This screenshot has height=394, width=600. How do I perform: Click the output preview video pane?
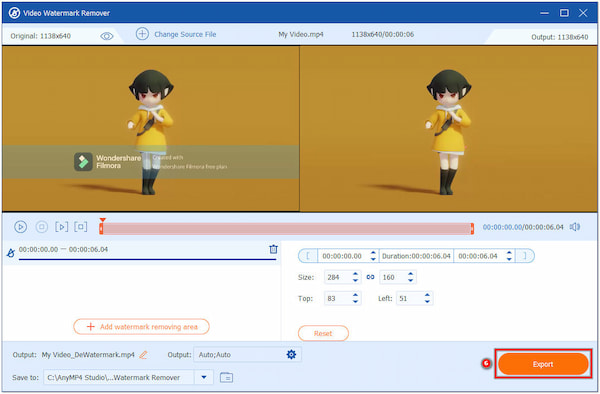tap(448, 129)
